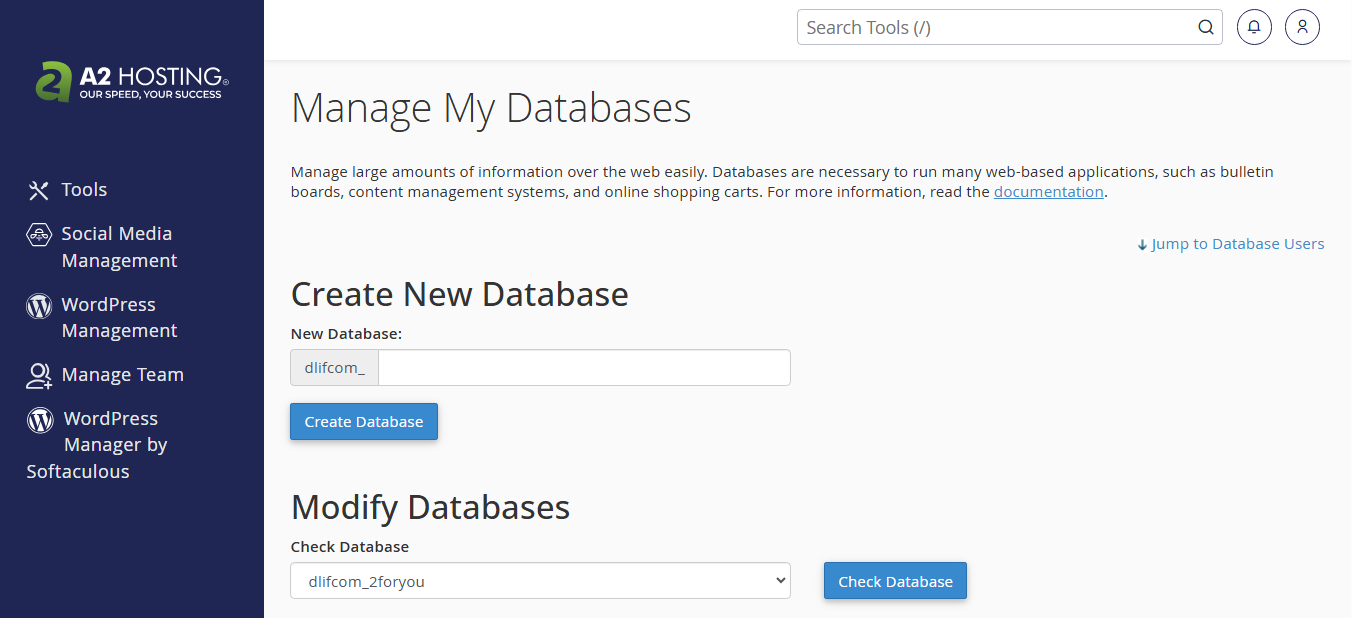The image size is (1352, 618).
Task: Click the search magnifier icon
Action: [x=1205, y=27]
